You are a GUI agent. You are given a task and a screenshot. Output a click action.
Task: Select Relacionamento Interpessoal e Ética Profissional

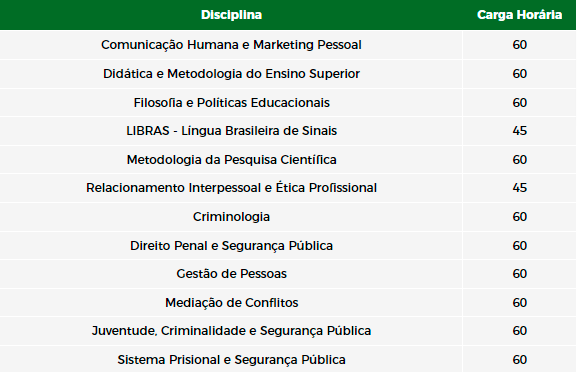tap(231, 188)
